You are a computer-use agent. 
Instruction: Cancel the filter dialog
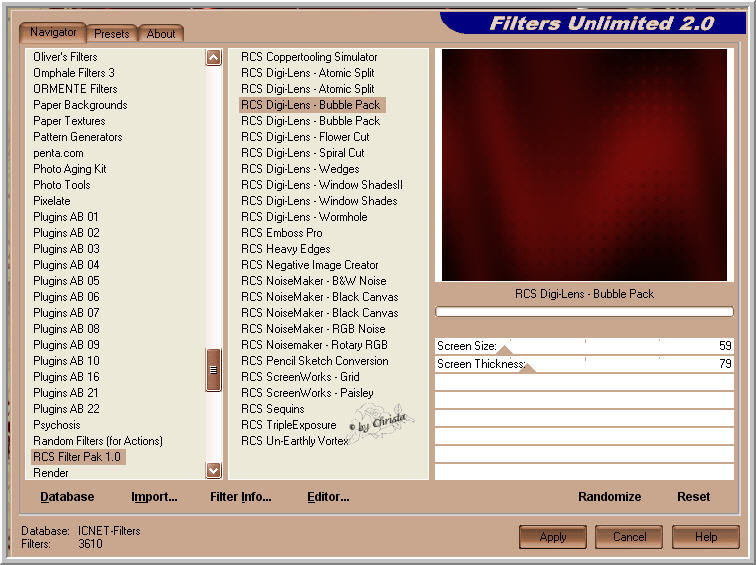coord(629,537)
